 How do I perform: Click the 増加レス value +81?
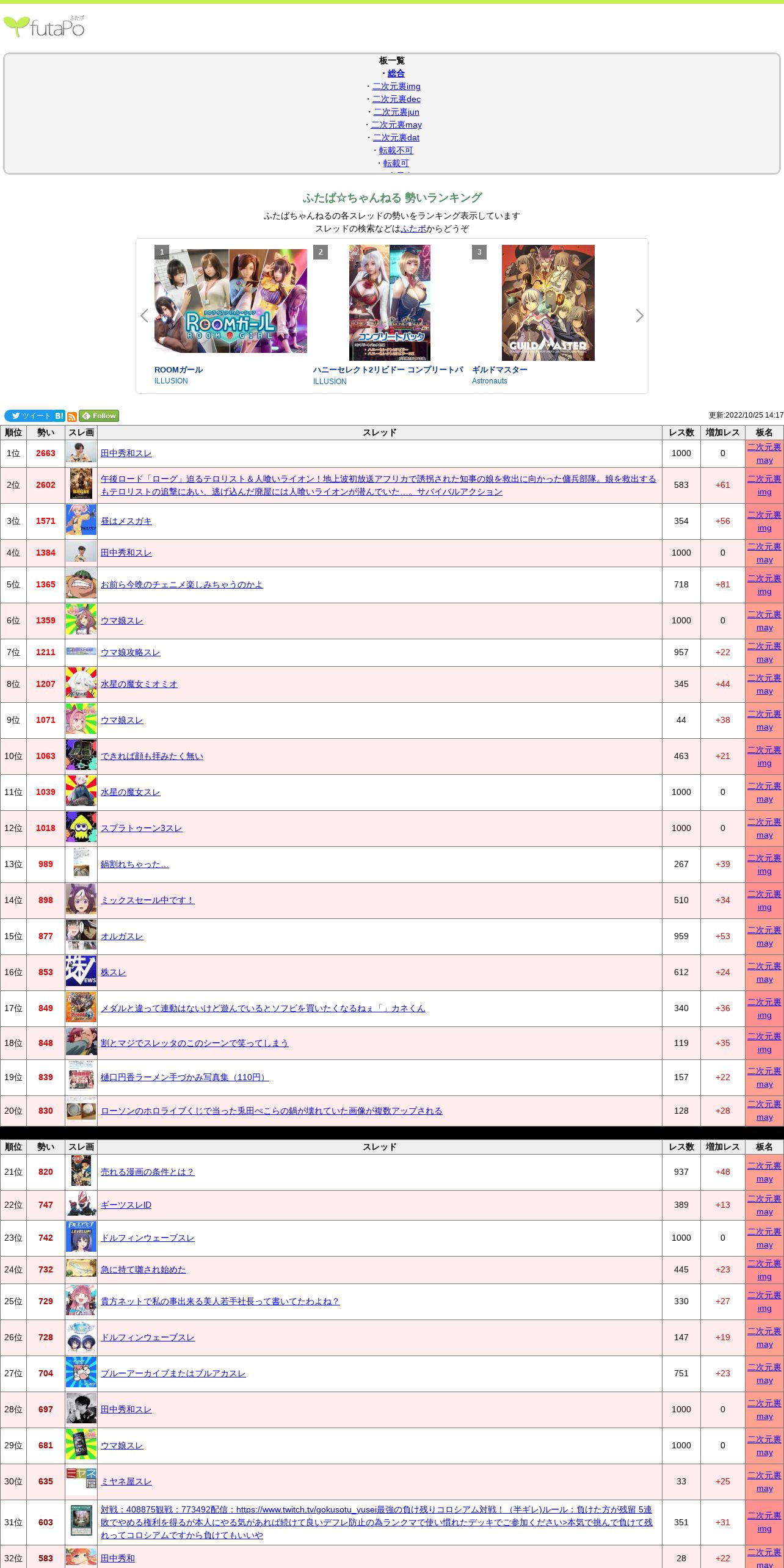click(x=723, y=584)
